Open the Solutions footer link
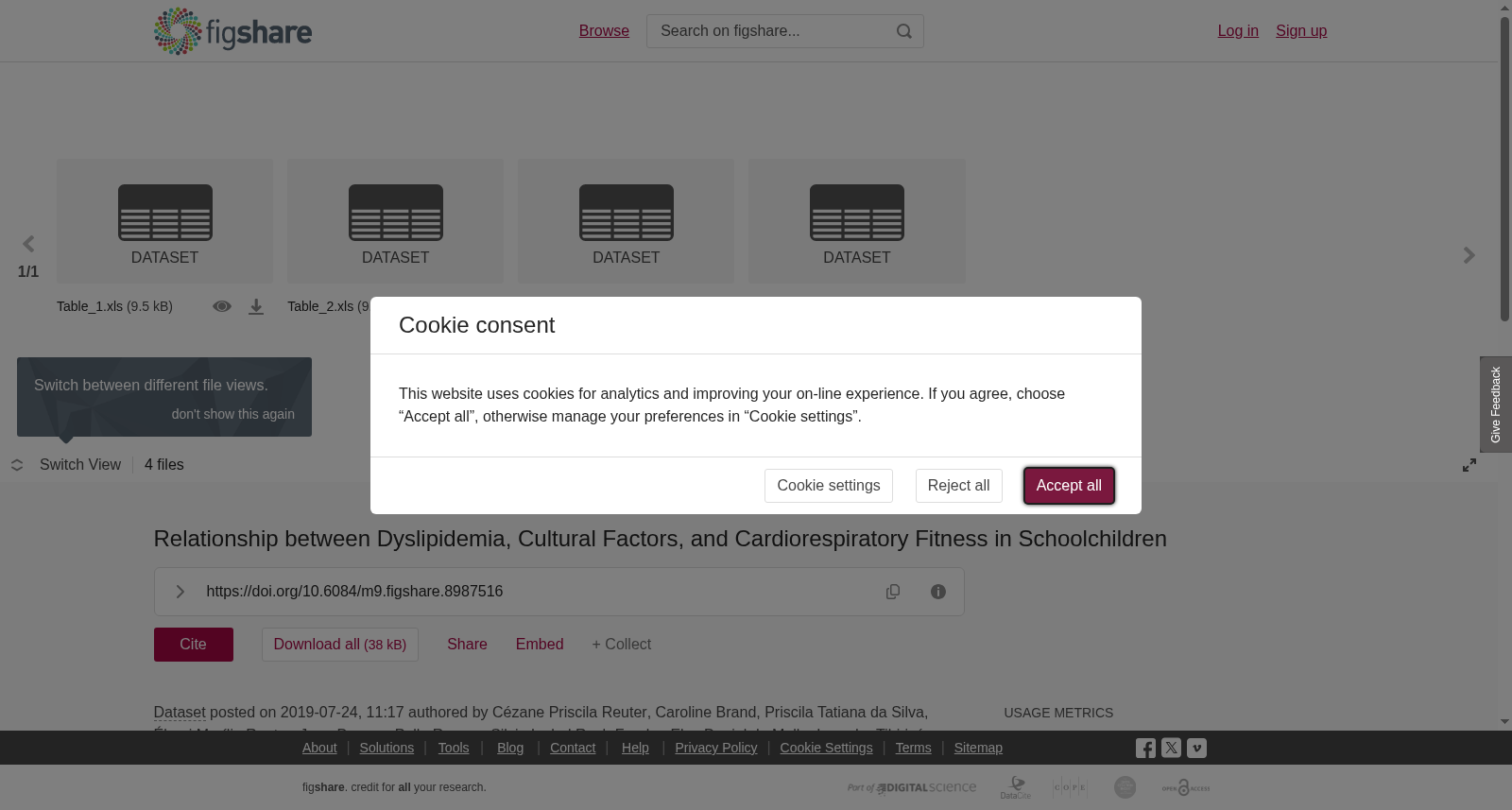The width and height of the screenshot is (1512, 810). pos(387,748)
